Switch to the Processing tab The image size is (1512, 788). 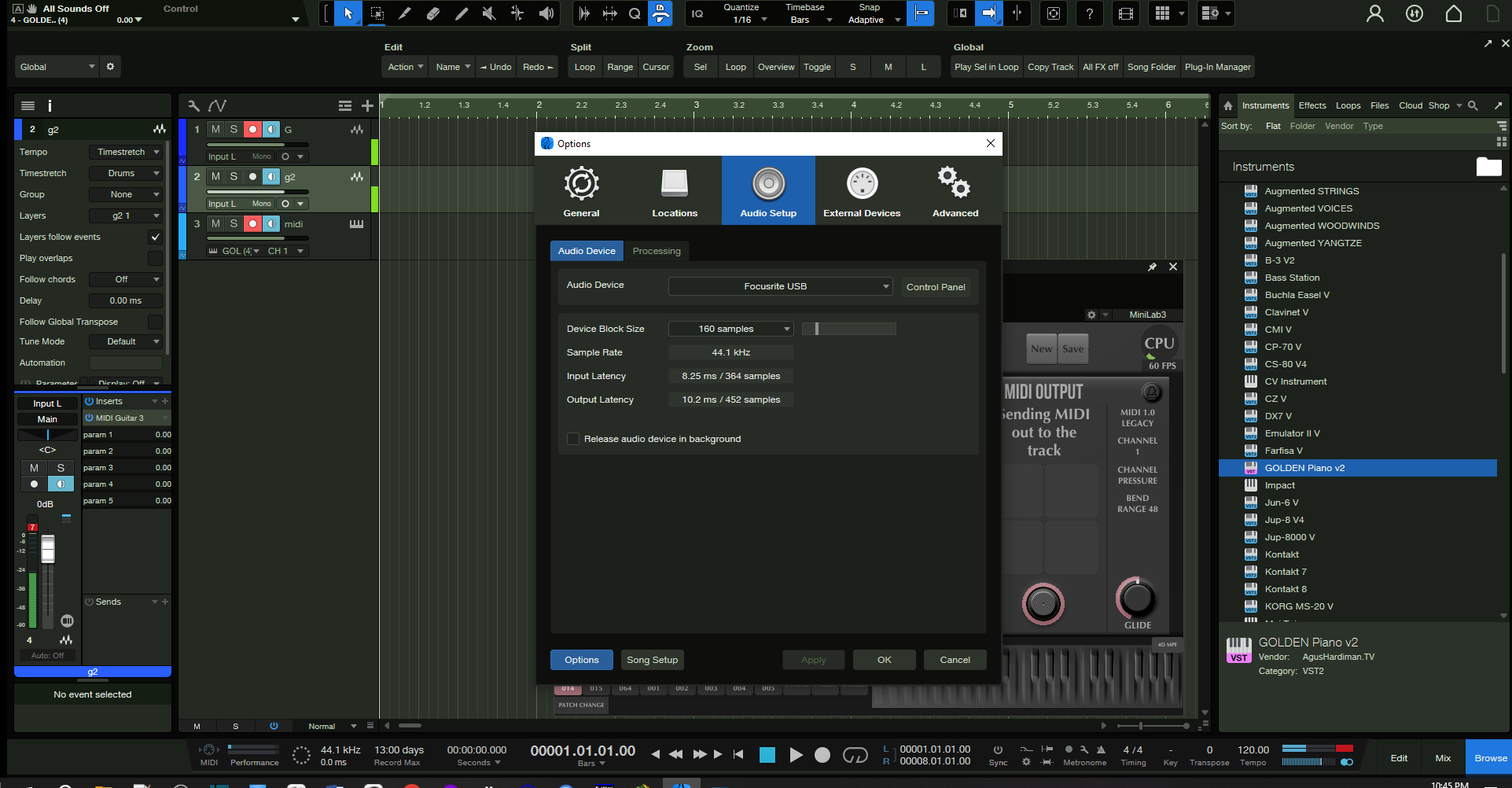click(x=657, y=251)
